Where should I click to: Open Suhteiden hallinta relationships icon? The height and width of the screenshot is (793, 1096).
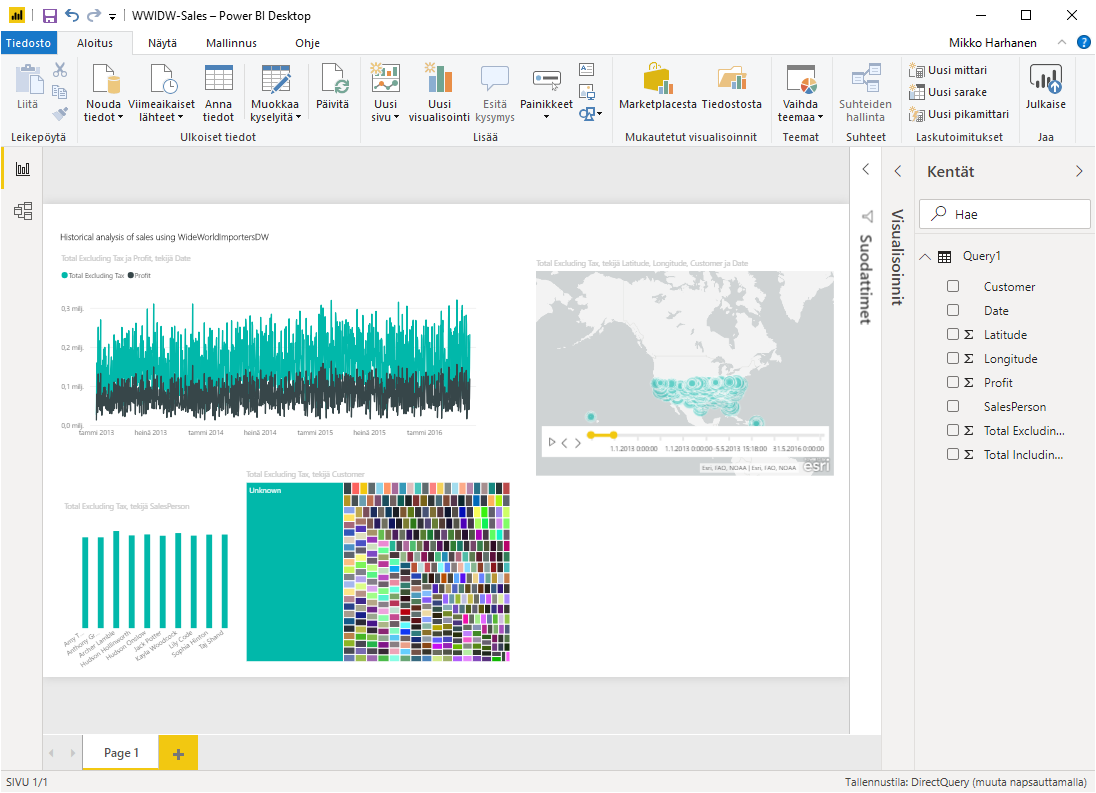click(x=865, y=78)
